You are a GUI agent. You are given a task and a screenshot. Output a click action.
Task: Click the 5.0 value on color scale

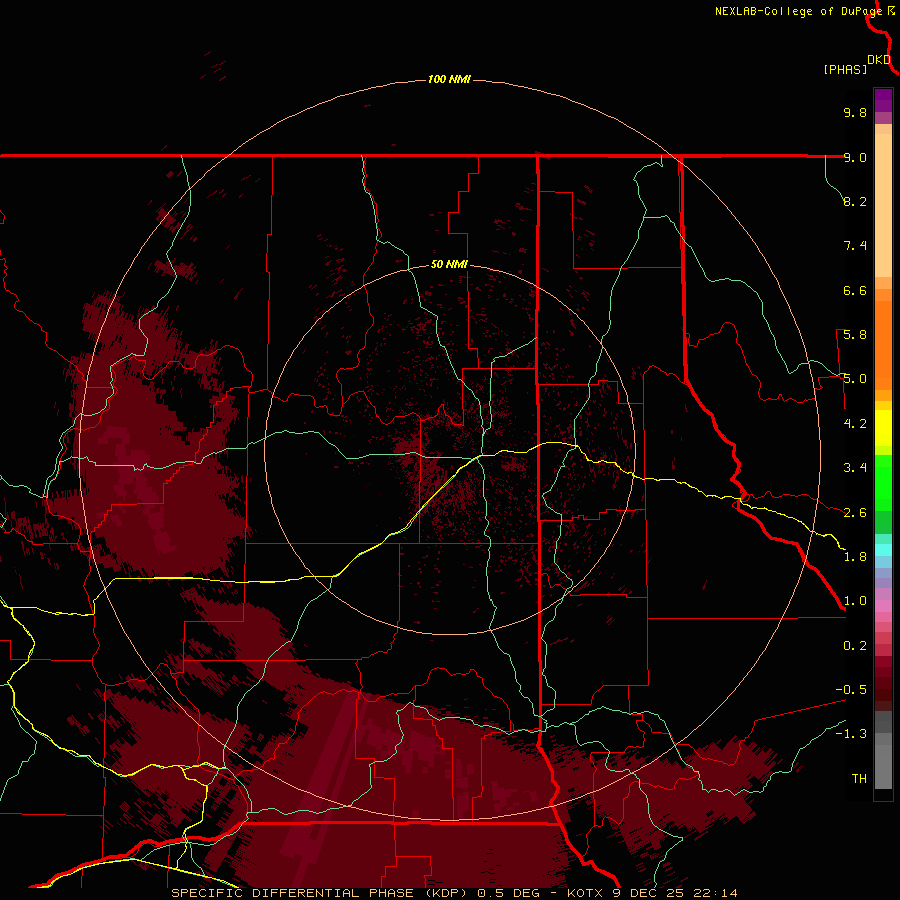[855, 379]
